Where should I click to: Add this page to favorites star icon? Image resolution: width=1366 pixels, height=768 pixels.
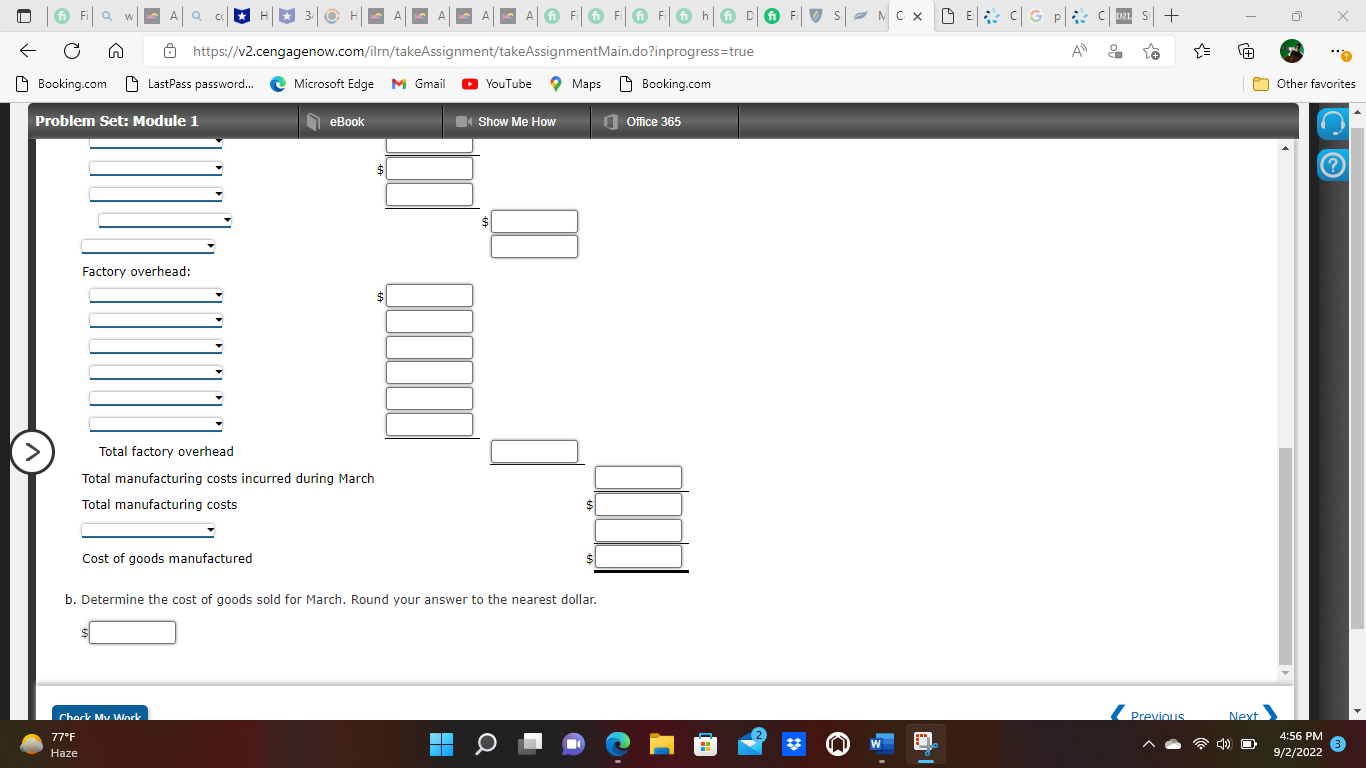click(1150, 51)
